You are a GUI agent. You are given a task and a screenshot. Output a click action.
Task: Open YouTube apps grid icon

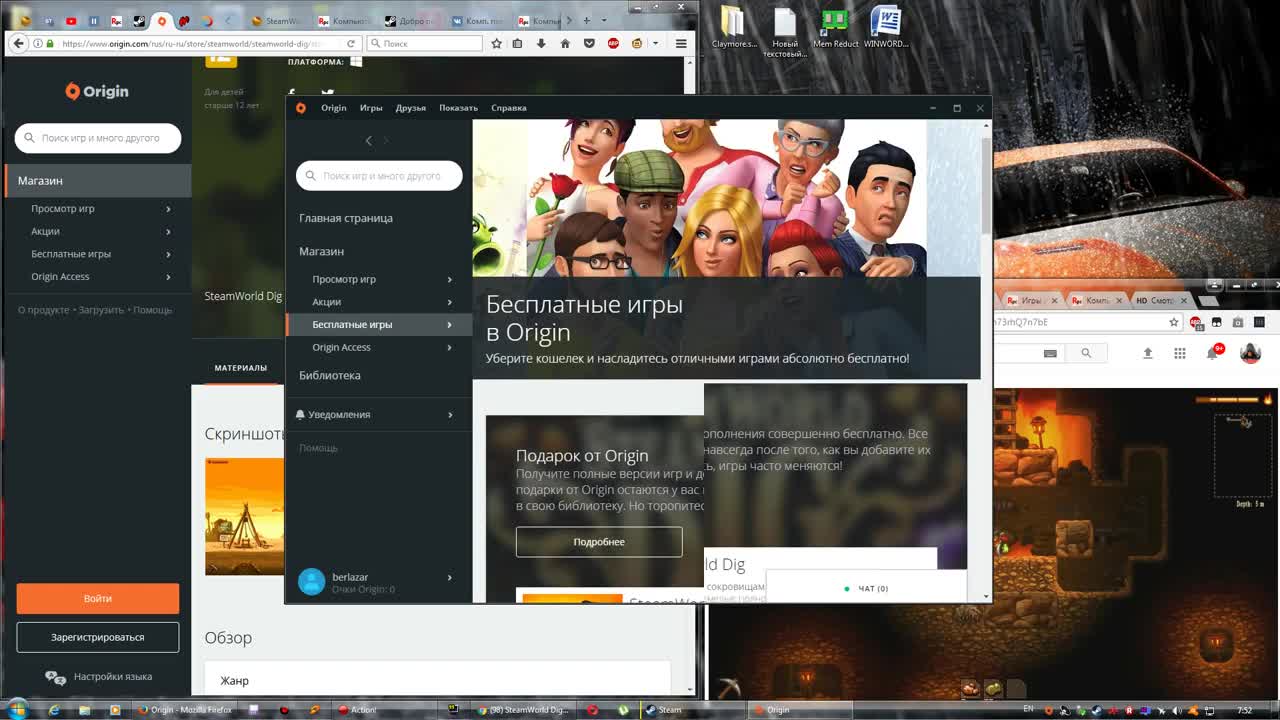click(x=1180, y=353)
